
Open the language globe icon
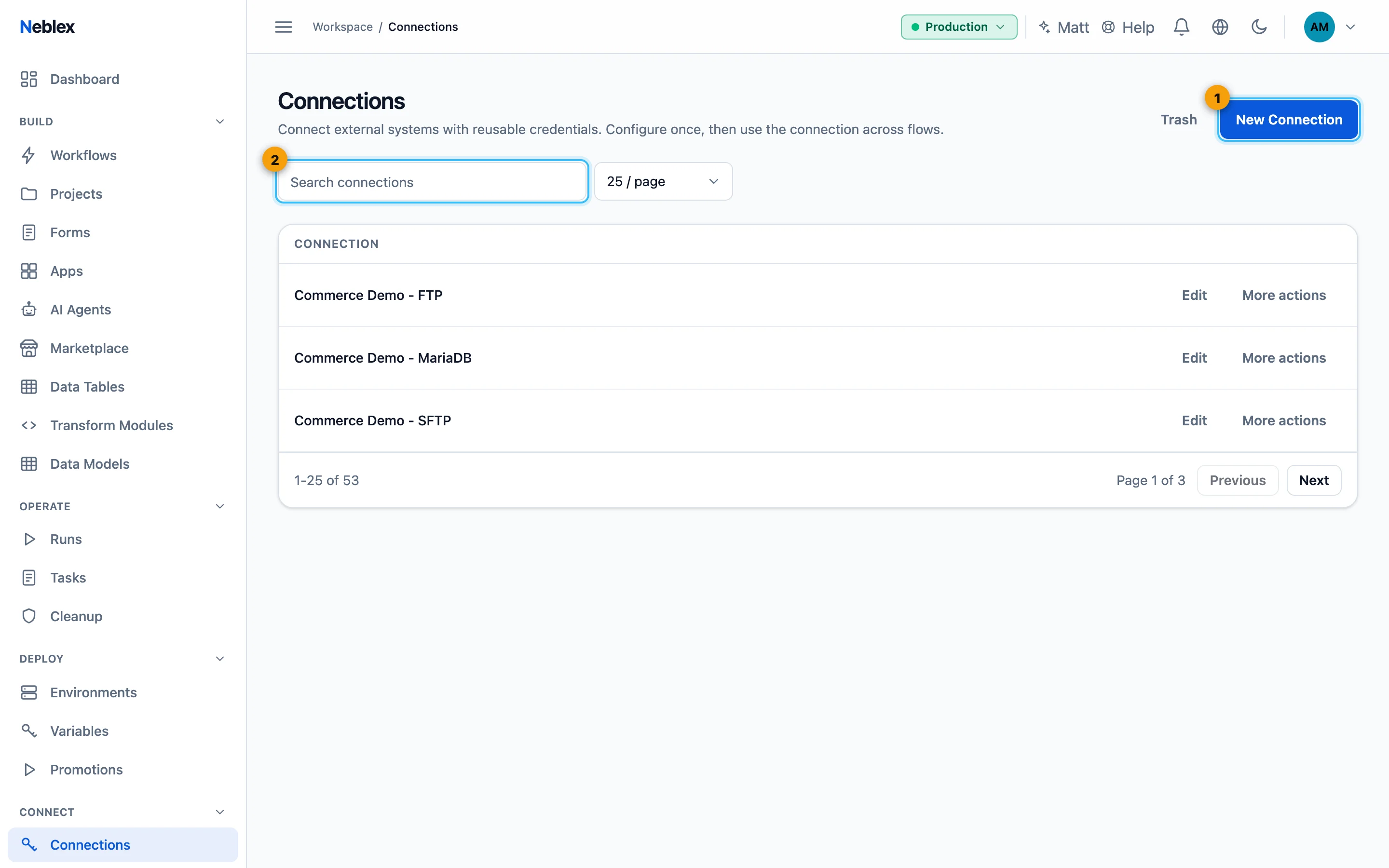tap(1220, 27)
